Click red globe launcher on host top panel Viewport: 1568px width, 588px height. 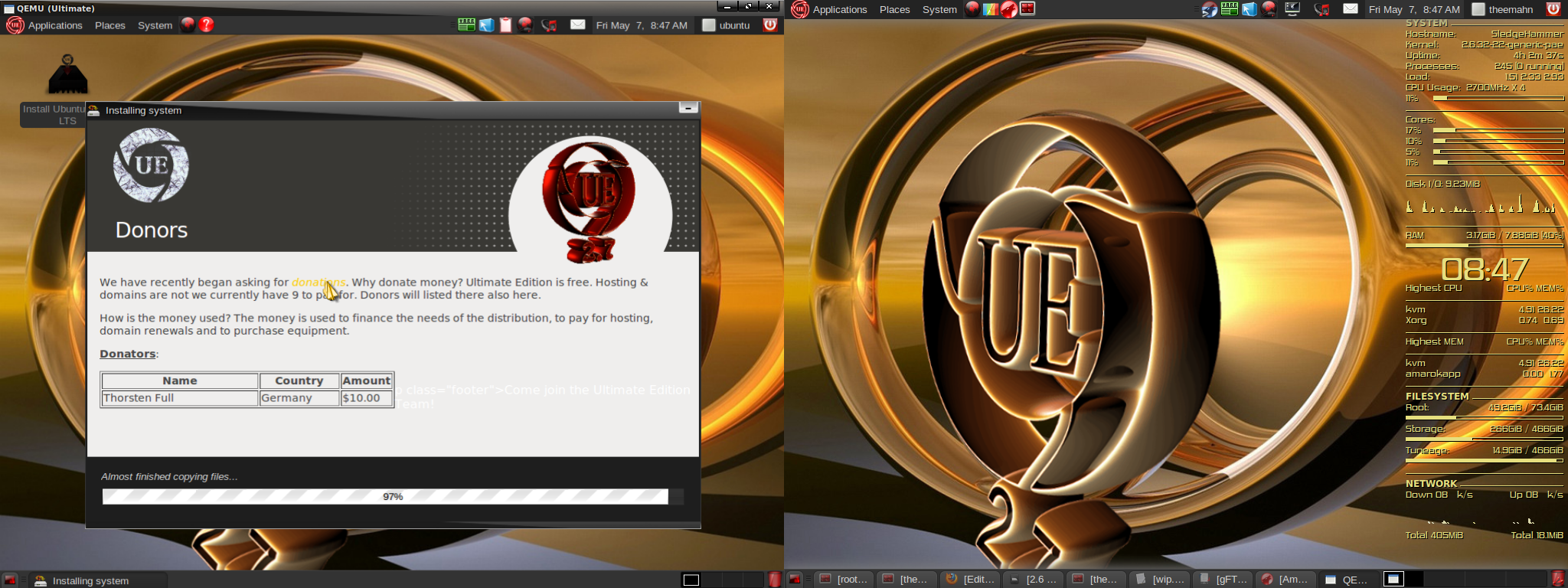pos(972,9)
